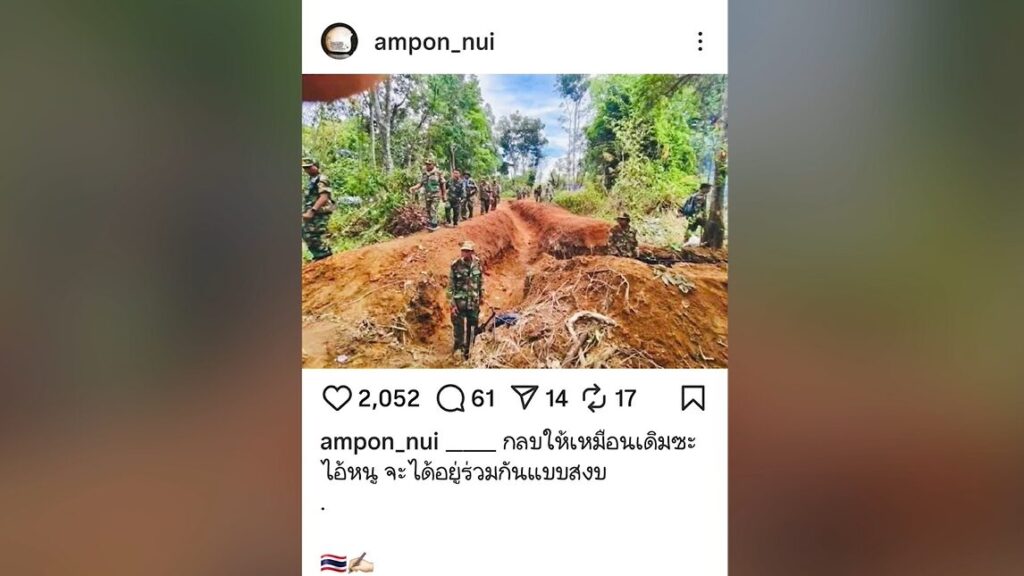This screenshot has height=576, width=1024.
Task: Save post with bookmark icon
Action: tap(693, 398)
